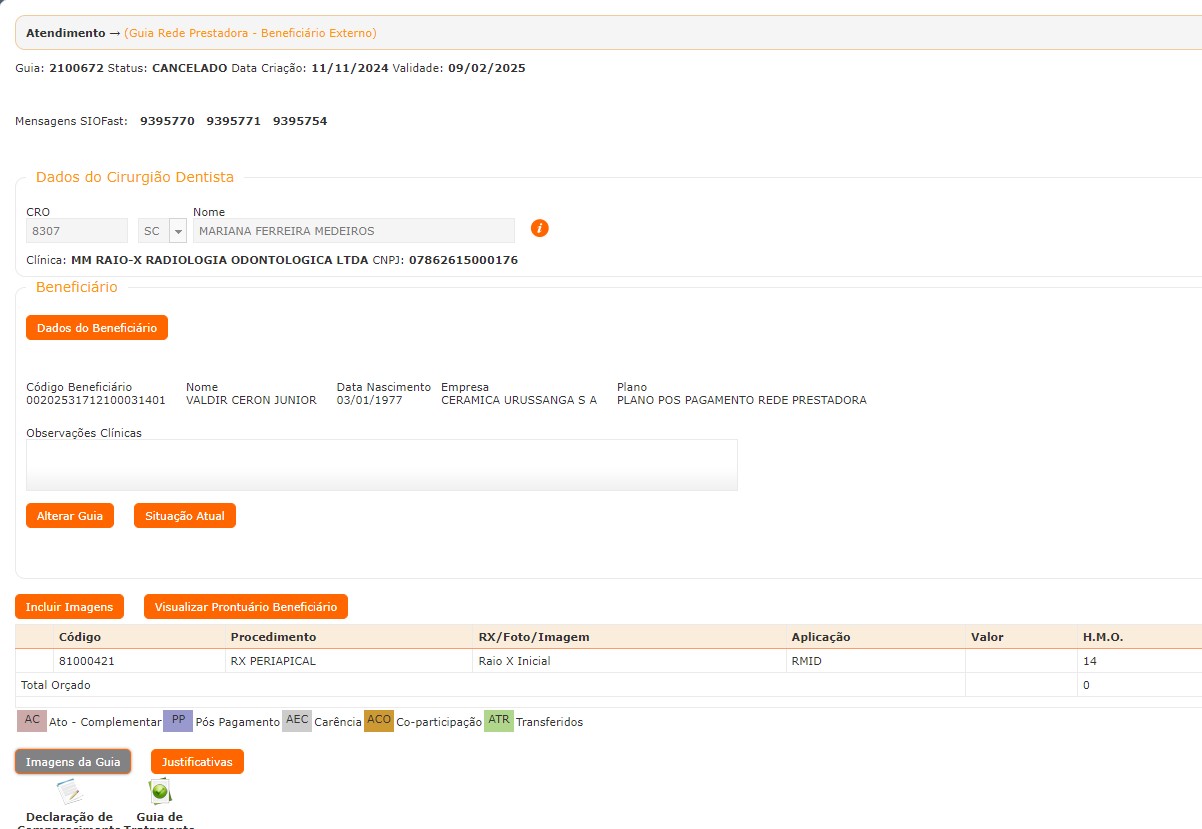Expand the SC state dropdown
Image resolution: width=1202 pixels, height=829 pixels.
(177, 231)
